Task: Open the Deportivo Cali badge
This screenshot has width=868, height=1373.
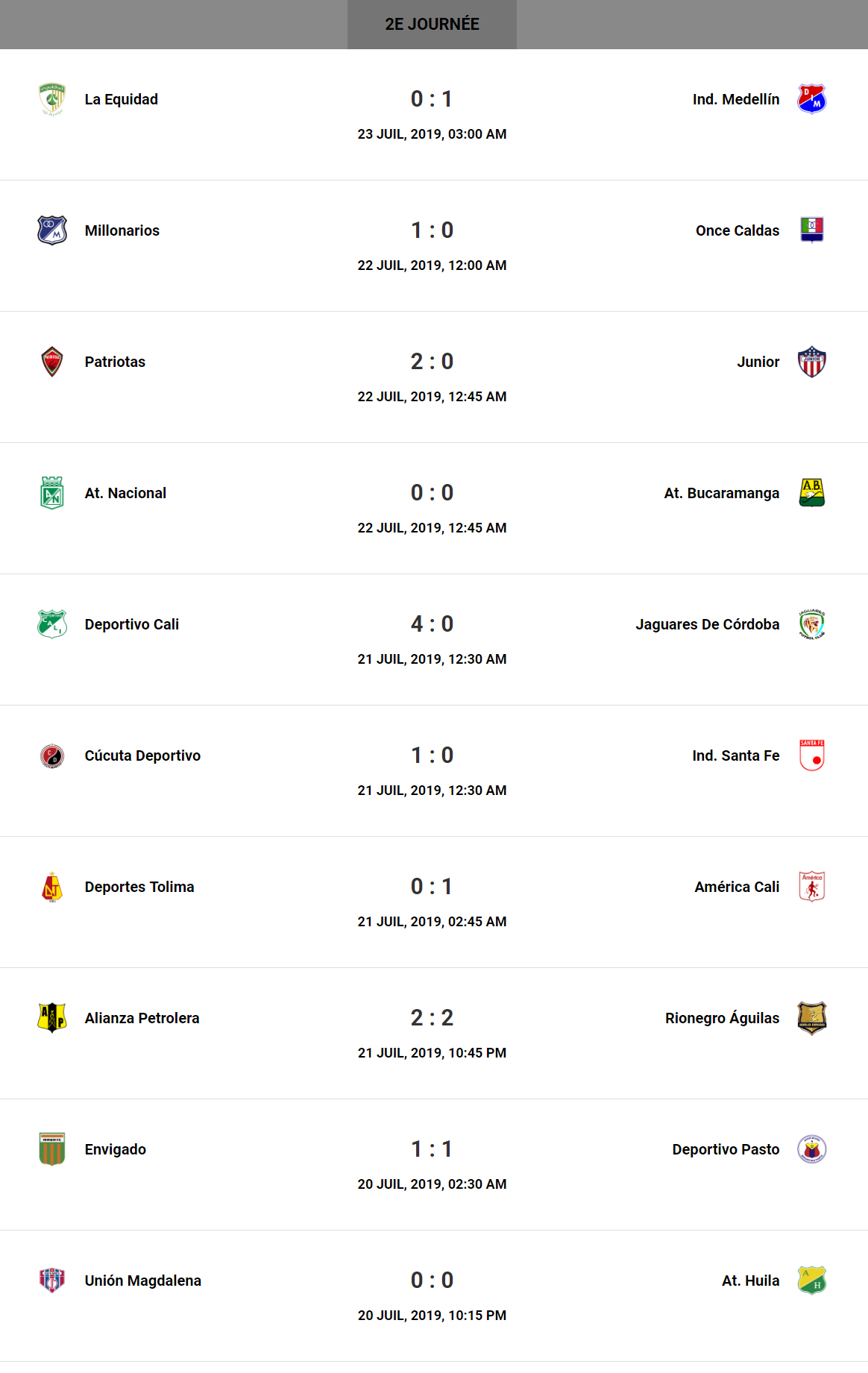Action: point(52,624)
